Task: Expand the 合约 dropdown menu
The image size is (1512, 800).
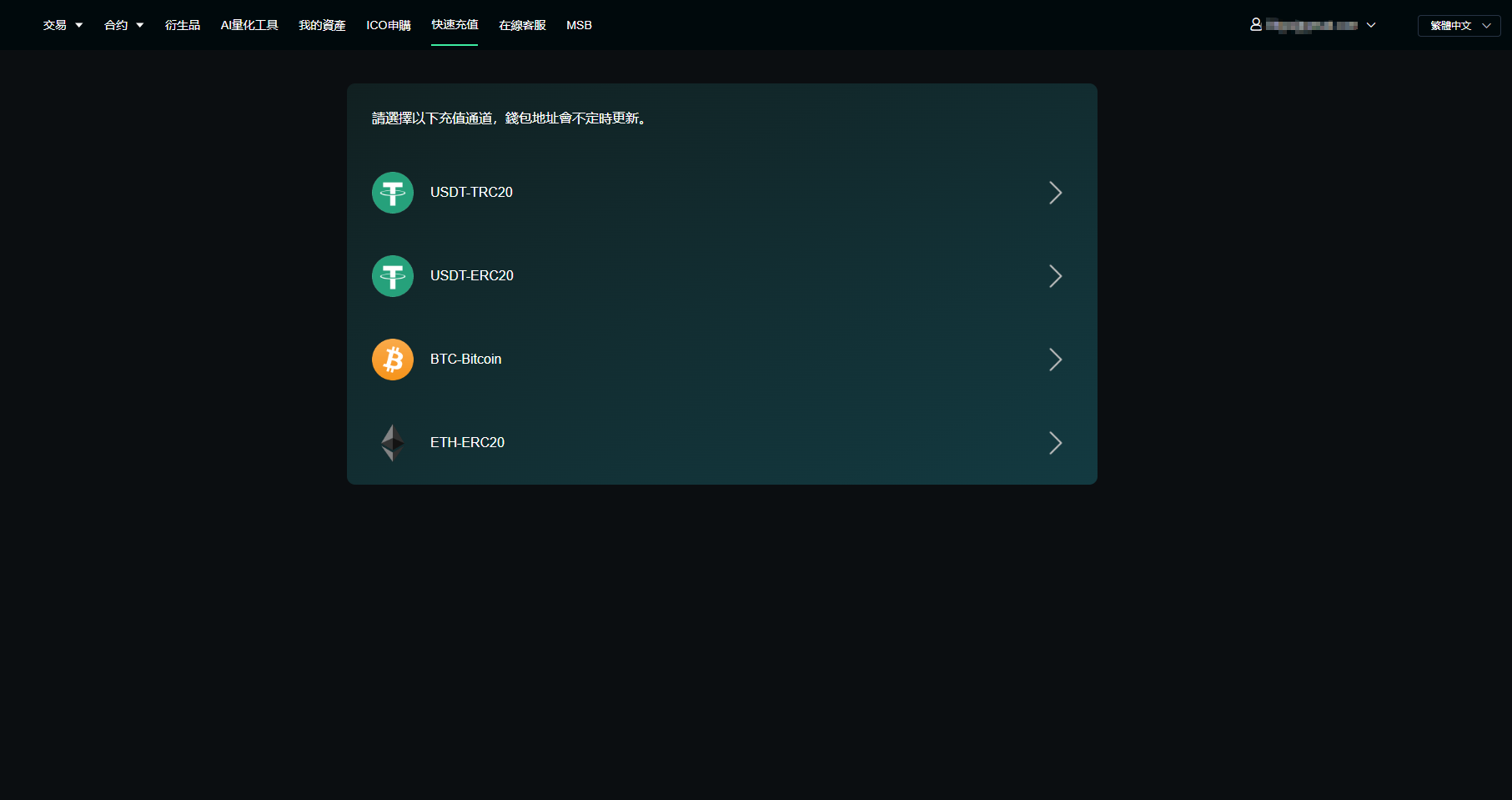Action: [x=123, y=25]
